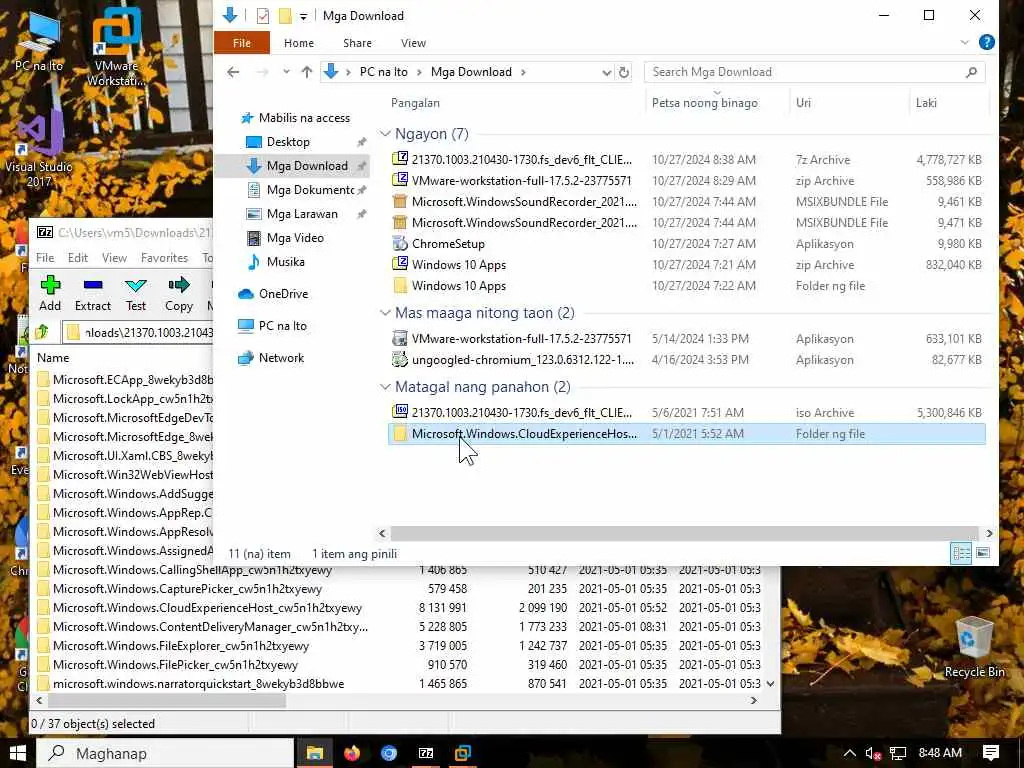The width and height of the screenshot is (1024, 768).
Task: Open 7-Zip View menu
Action: click(x=114, y=258)
